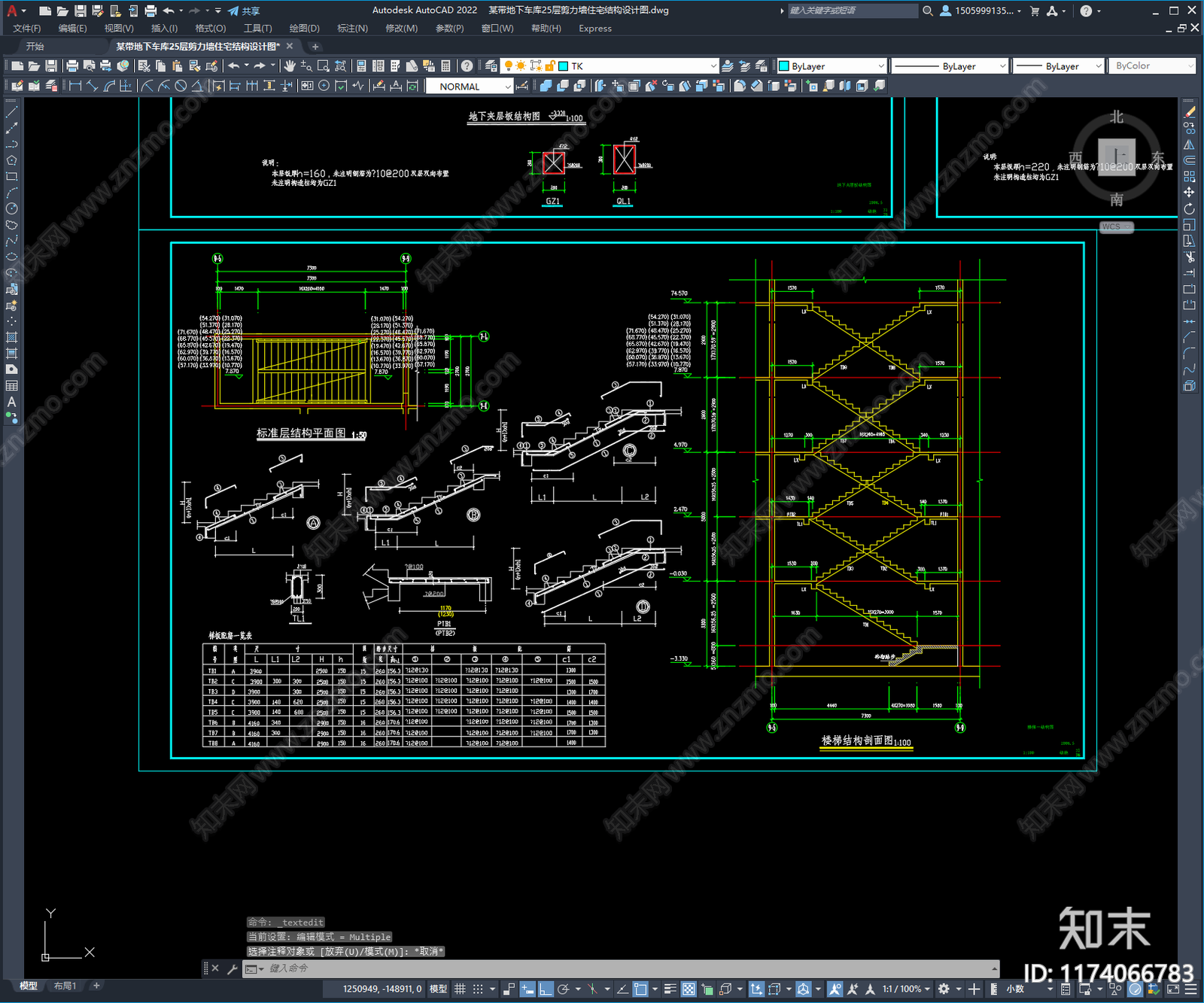Open the 标注(N) menu
This screenshot has width=1204, height=1003.
click(x=352, y=29)
